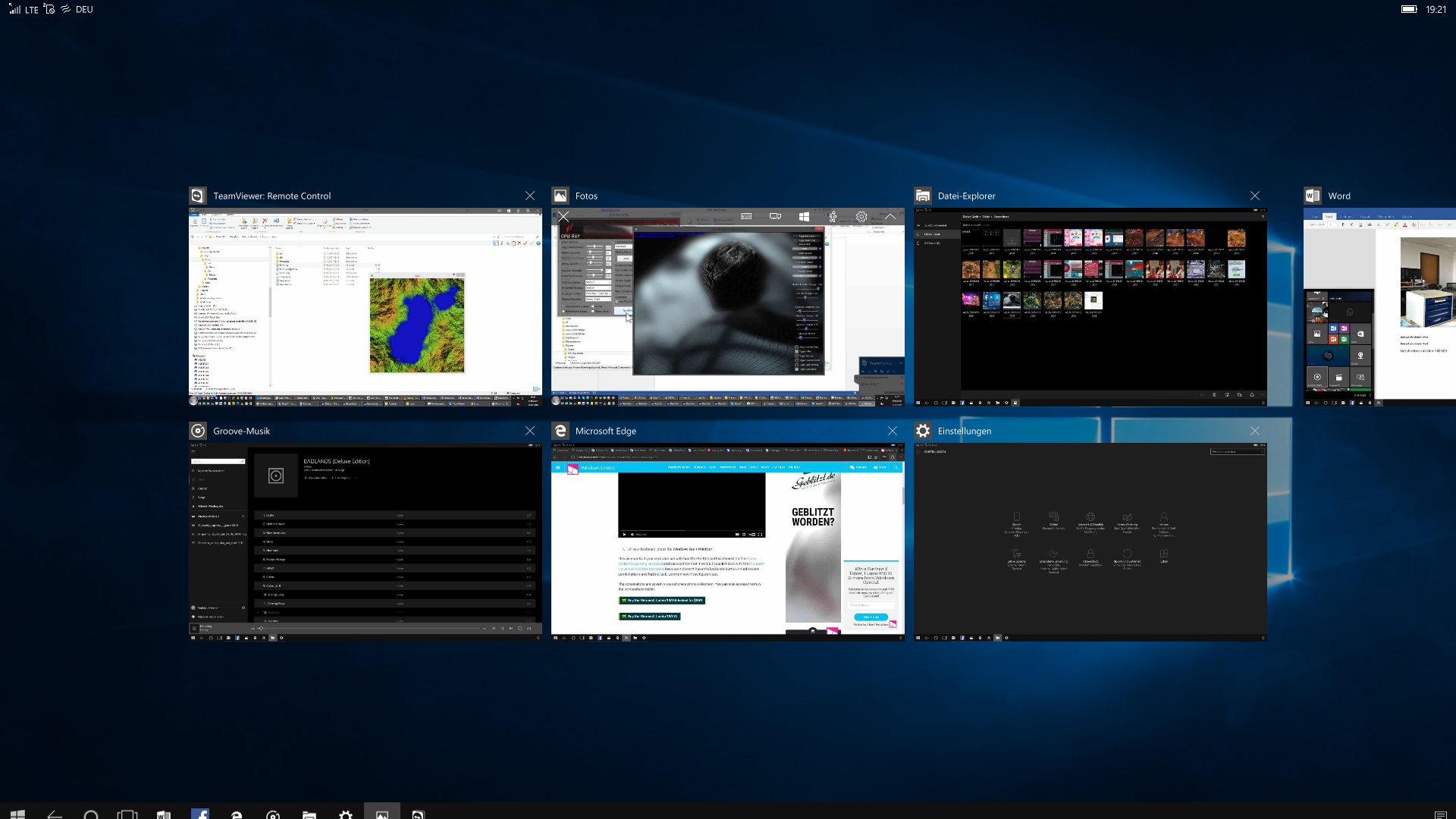The height and width of the screenshot is (819, 1456).
Task: Open Groove Music from the taskbar
Action: (x=273, y=814)
